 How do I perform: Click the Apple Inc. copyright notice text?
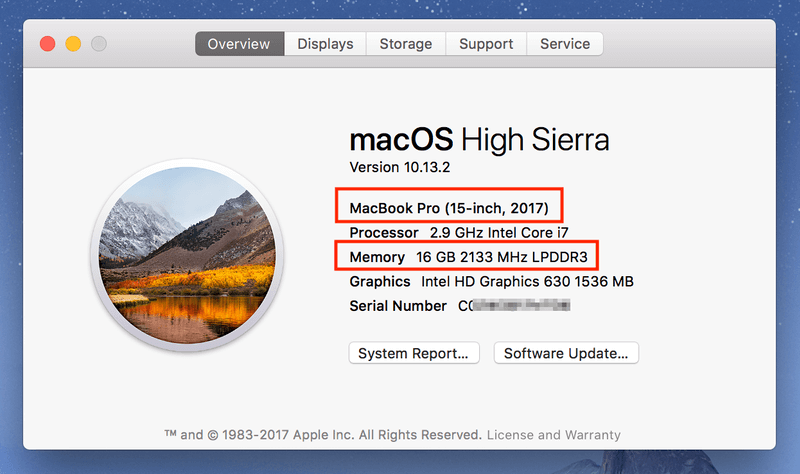point(322,435)
